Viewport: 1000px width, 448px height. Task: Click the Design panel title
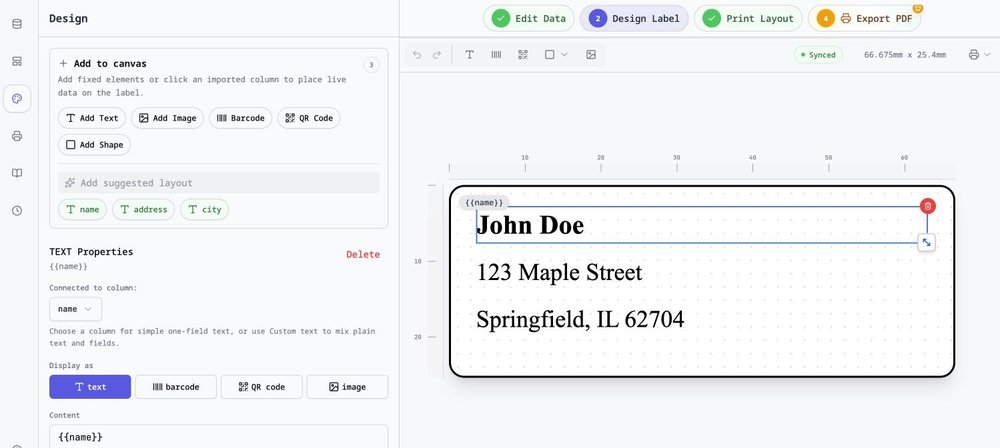[x=68, y=19]
